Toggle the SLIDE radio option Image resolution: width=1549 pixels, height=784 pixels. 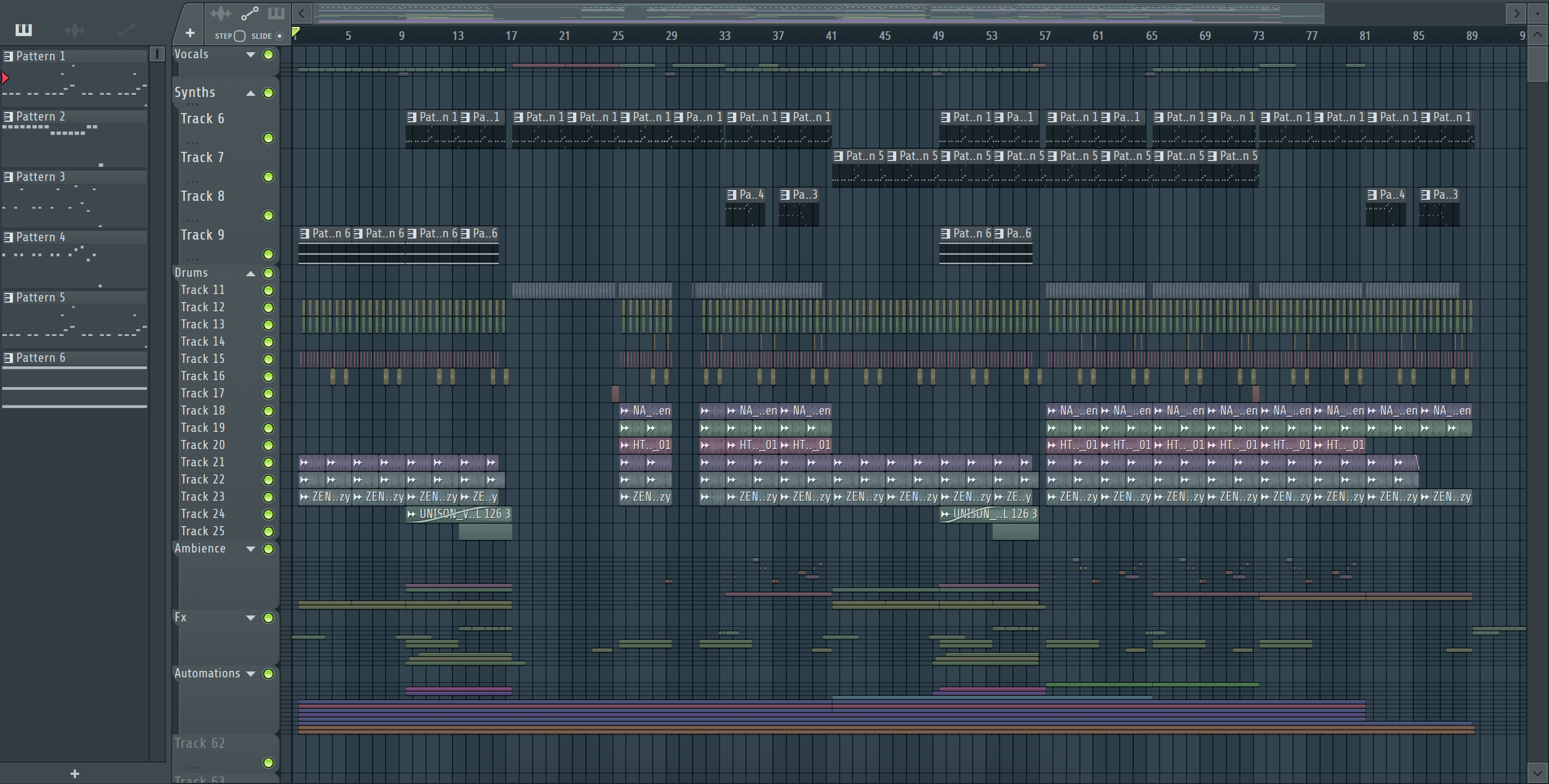point(280,36)
